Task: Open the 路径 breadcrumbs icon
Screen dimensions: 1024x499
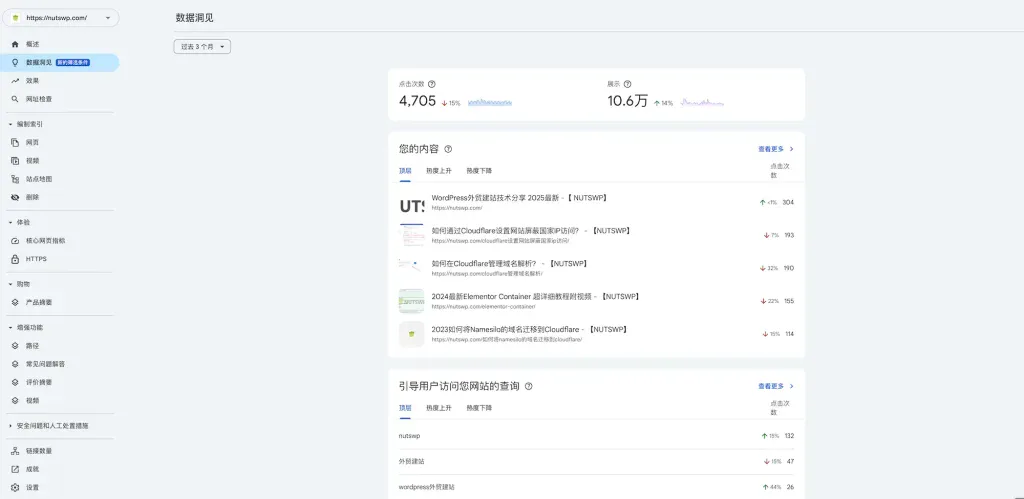Action: 15,346
